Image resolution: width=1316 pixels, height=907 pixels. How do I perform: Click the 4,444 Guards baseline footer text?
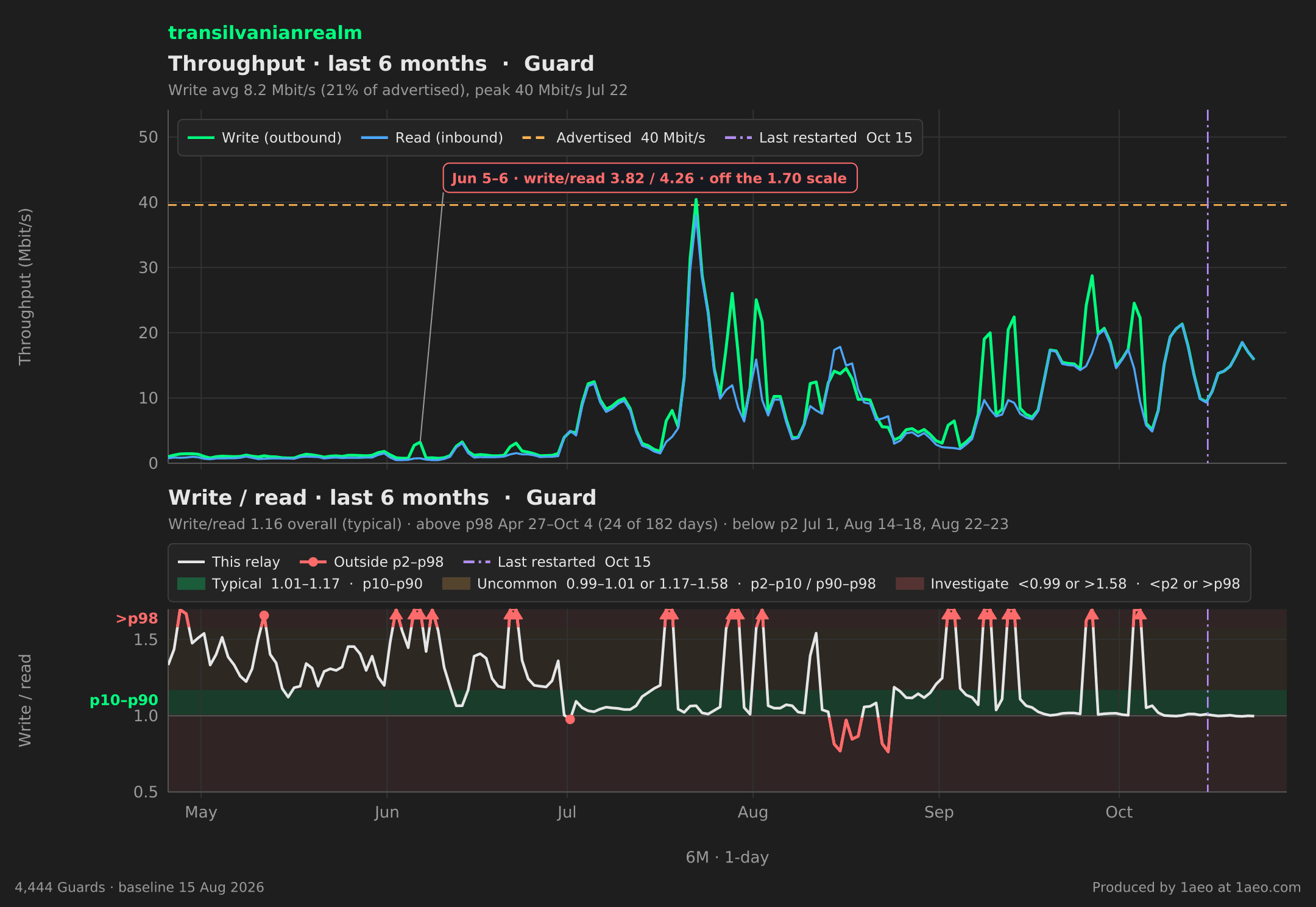tap(140, 887)
